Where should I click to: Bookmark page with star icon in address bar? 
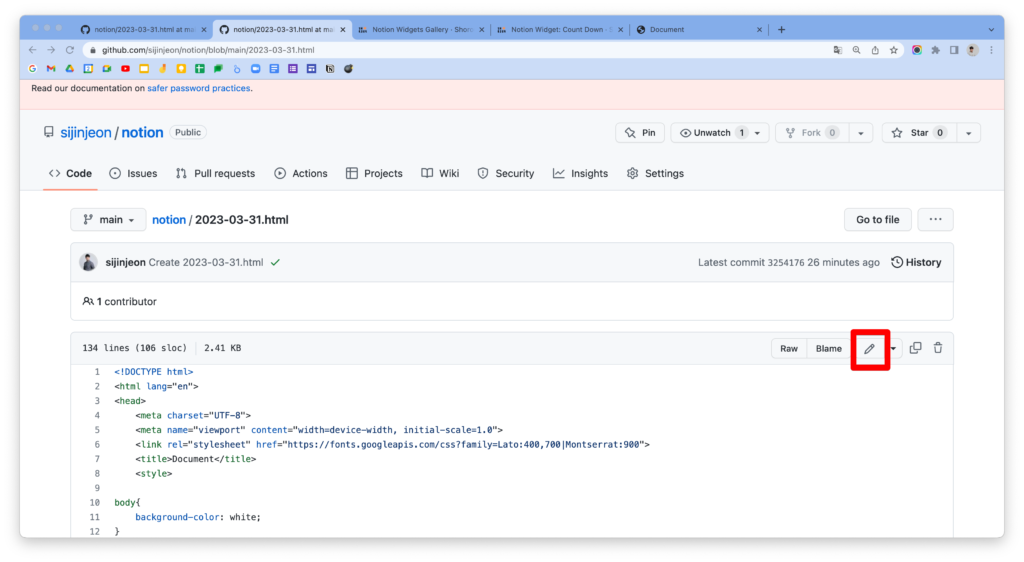(x=893, y=50)
